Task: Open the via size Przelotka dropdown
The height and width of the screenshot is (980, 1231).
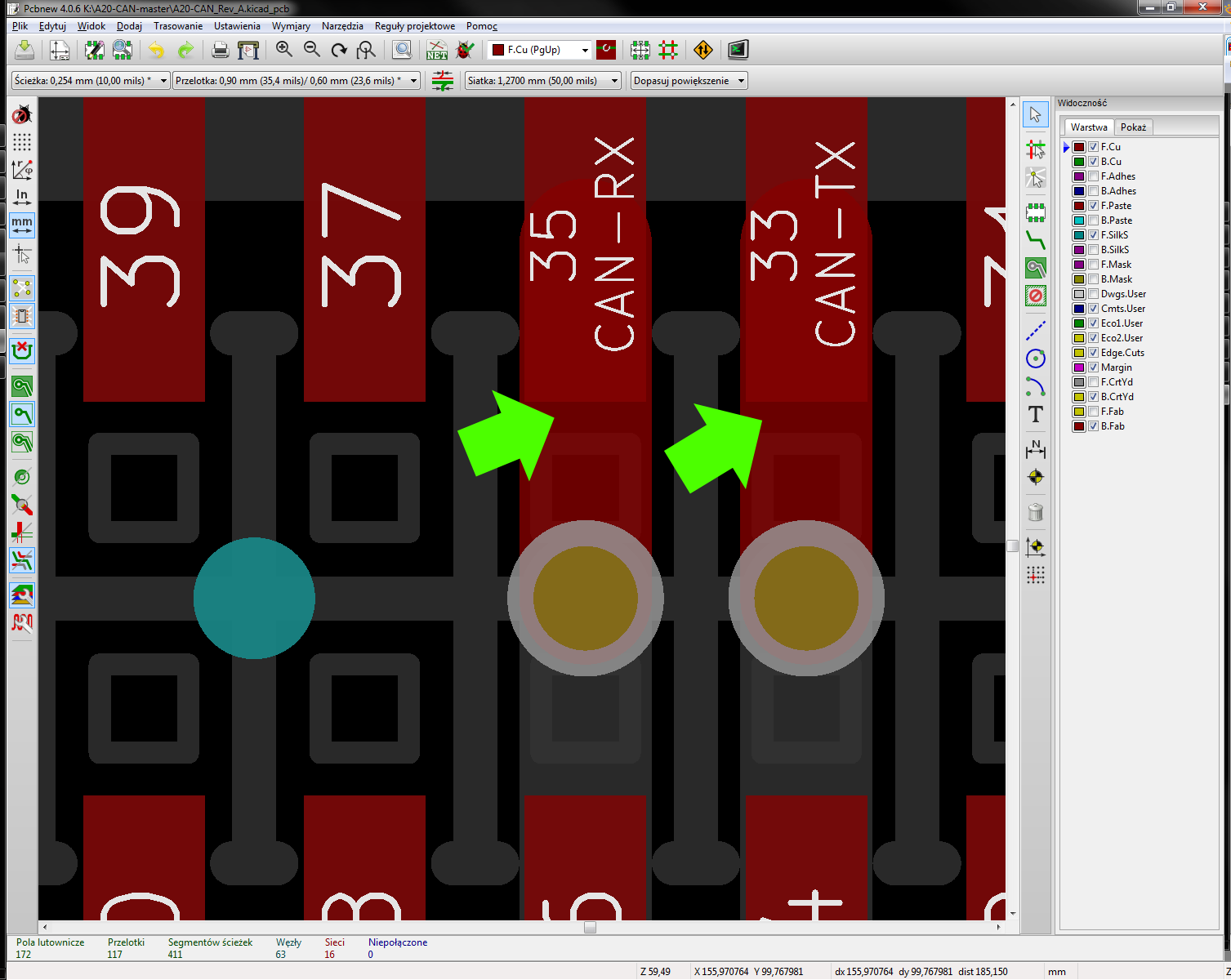Action: click(x=297, y=81)
